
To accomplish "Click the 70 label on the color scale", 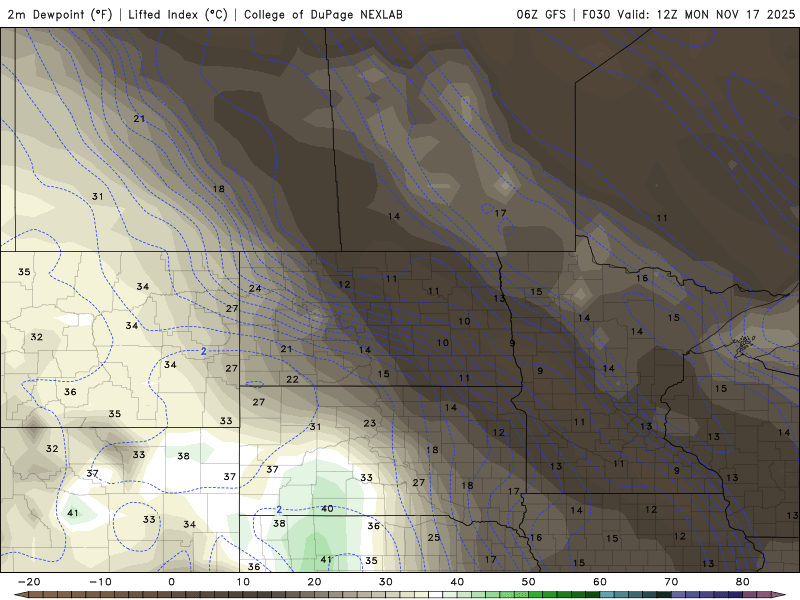I will tap(671, 582).
